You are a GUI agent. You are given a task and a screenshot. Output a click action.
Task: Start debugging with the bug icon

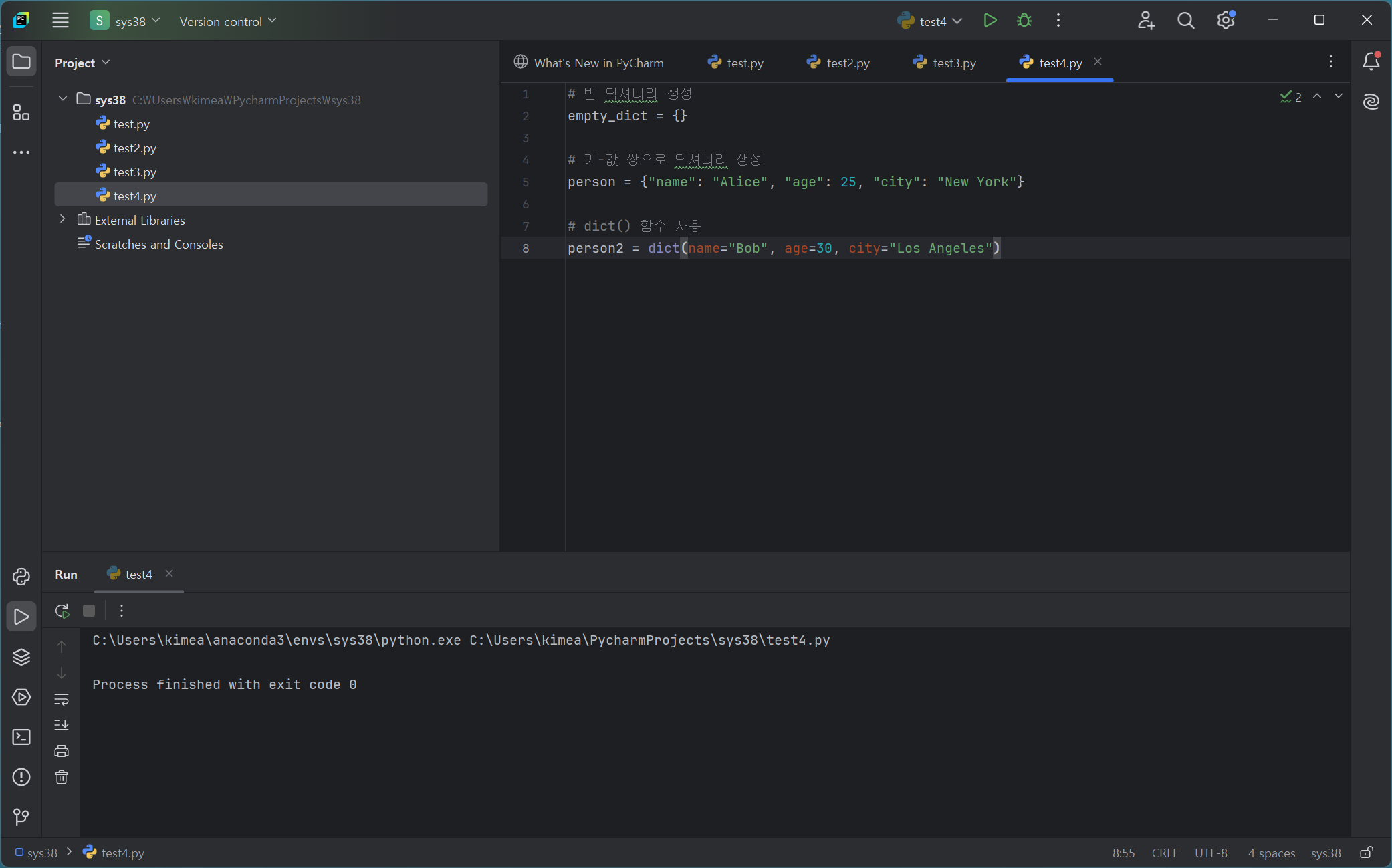pos(1024,21)
